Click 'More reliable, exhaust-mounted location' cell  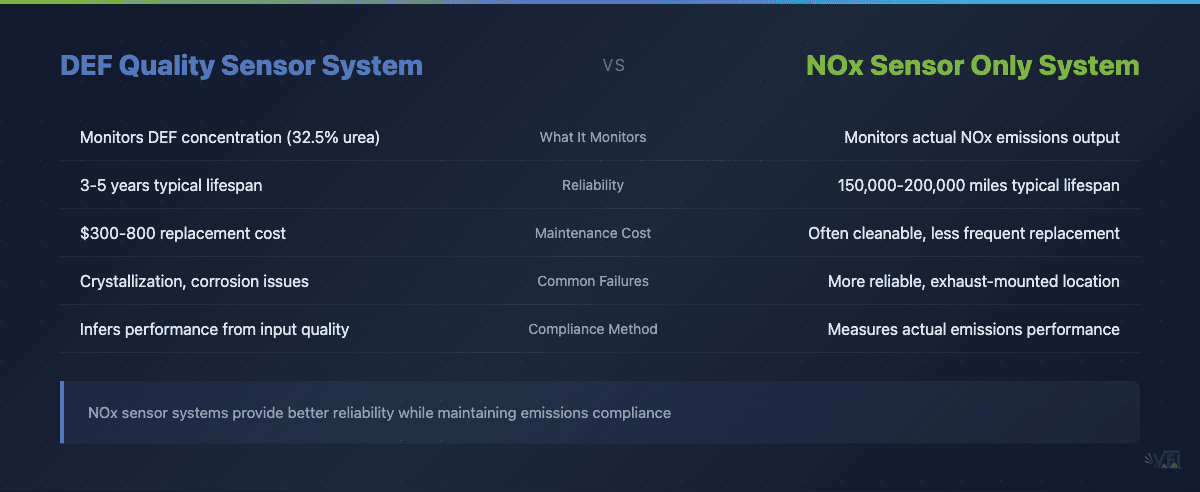(x=974, y=281)
